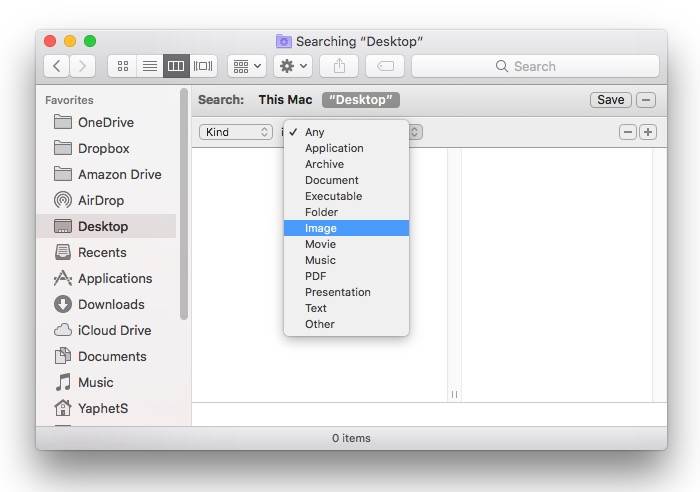
Task: Switch to list view
Action: click(150, 67)
